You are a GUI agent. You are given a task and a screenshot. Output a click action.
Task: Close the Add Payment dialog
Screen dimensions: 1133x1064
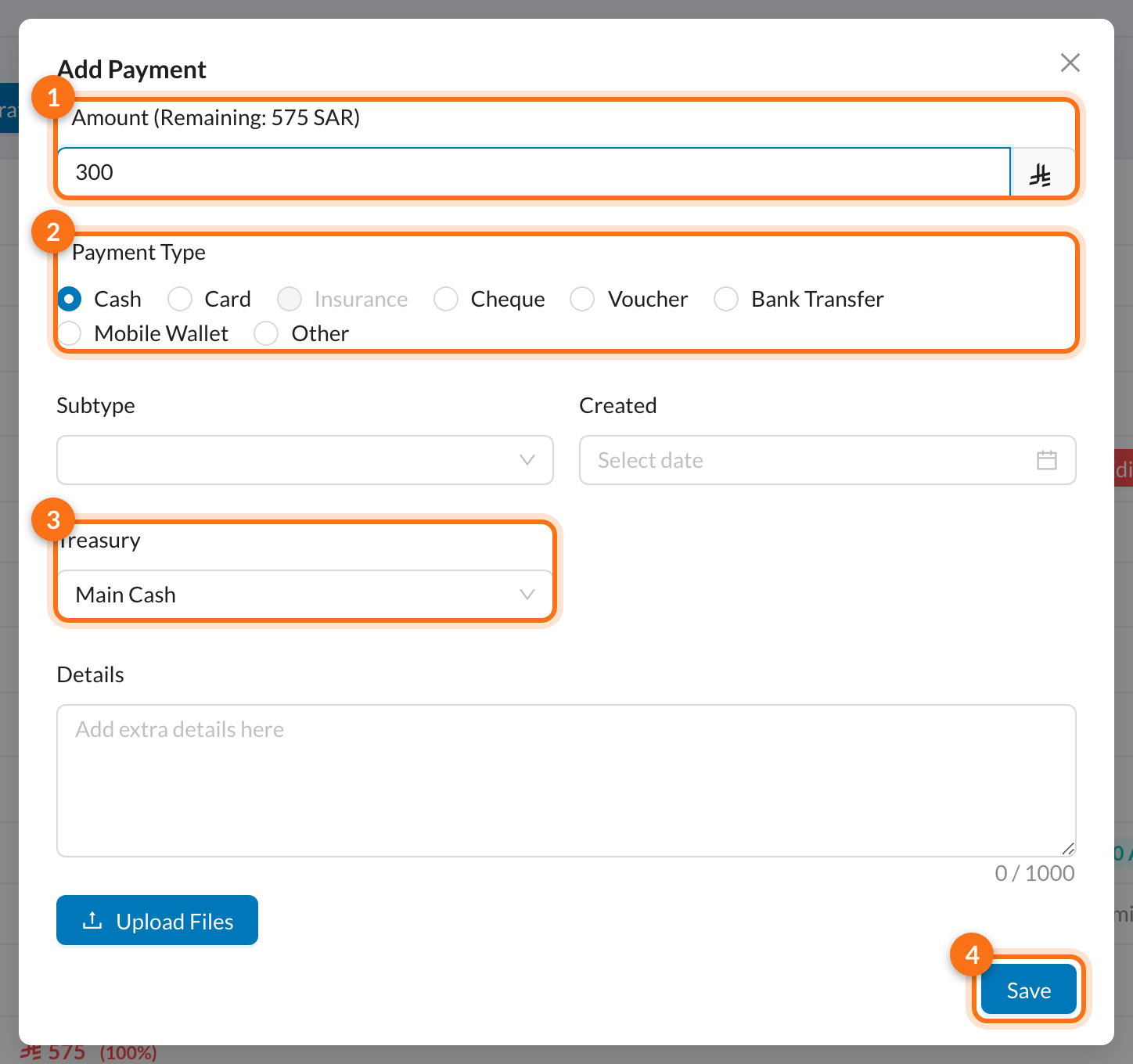click(x=1070, y=63)
